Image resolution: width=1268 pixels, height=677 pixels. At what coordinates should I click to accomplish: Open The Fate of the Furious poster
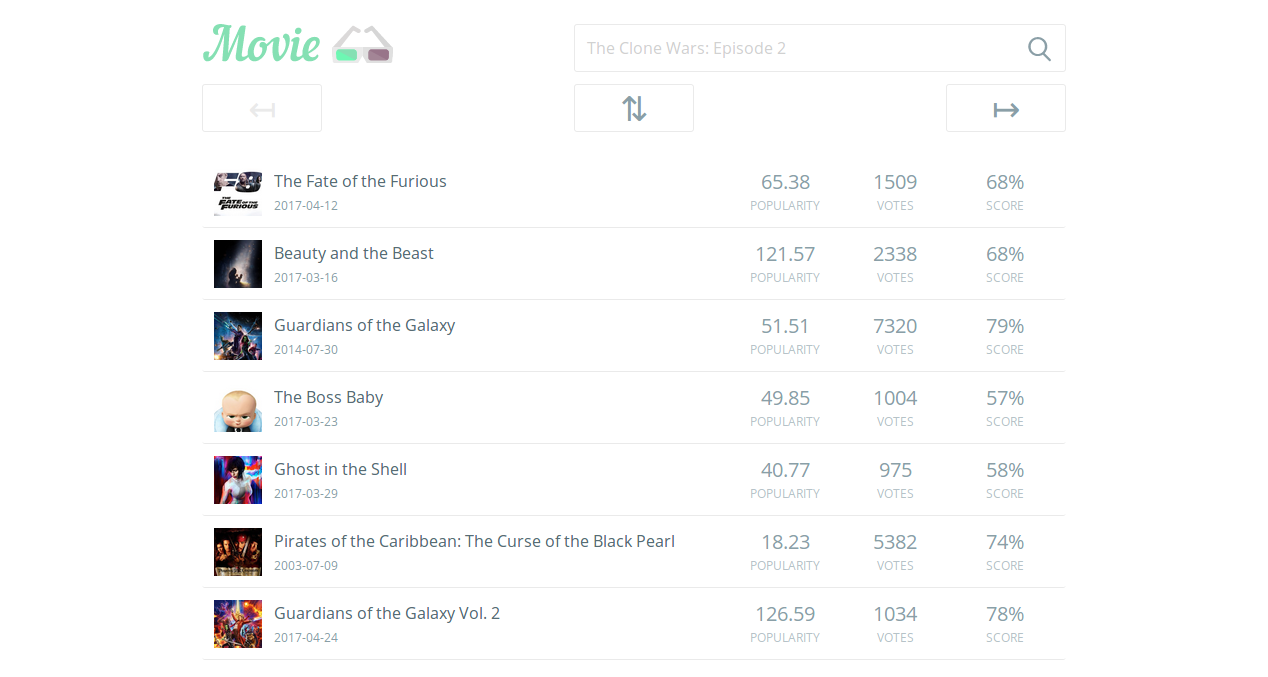point(238,192)
